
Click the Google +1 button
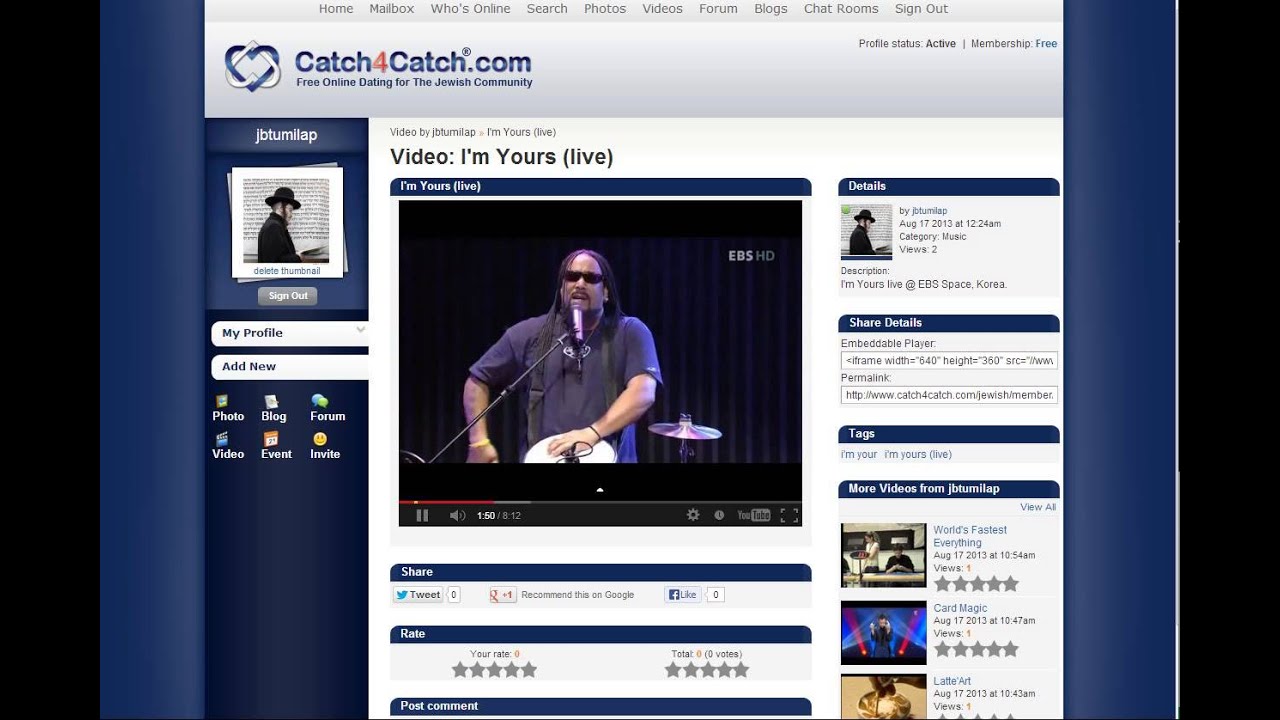click(502, 594)
